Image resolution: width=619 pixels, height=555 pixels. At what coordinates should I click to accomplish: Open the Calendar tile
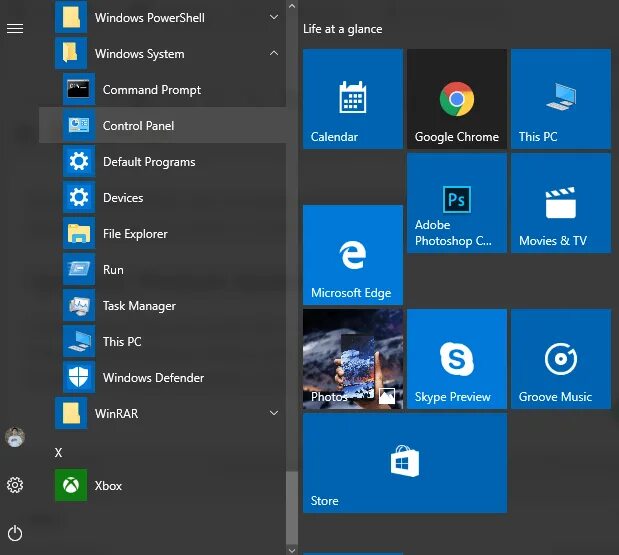point(353,99)
